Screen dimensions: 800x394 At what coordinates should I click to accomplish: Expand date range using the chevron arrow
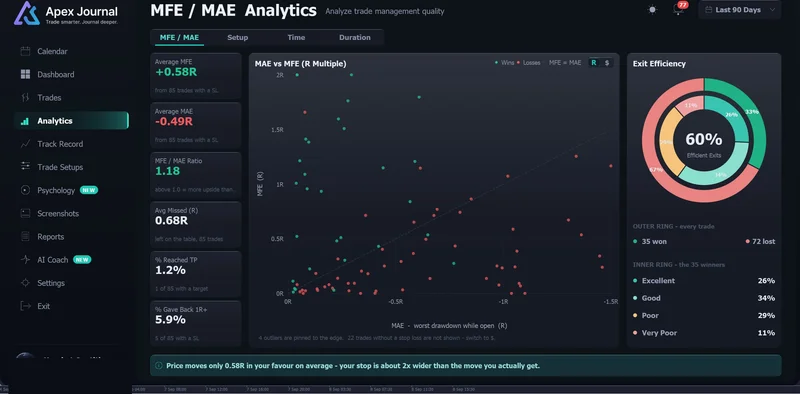[772, 10]
